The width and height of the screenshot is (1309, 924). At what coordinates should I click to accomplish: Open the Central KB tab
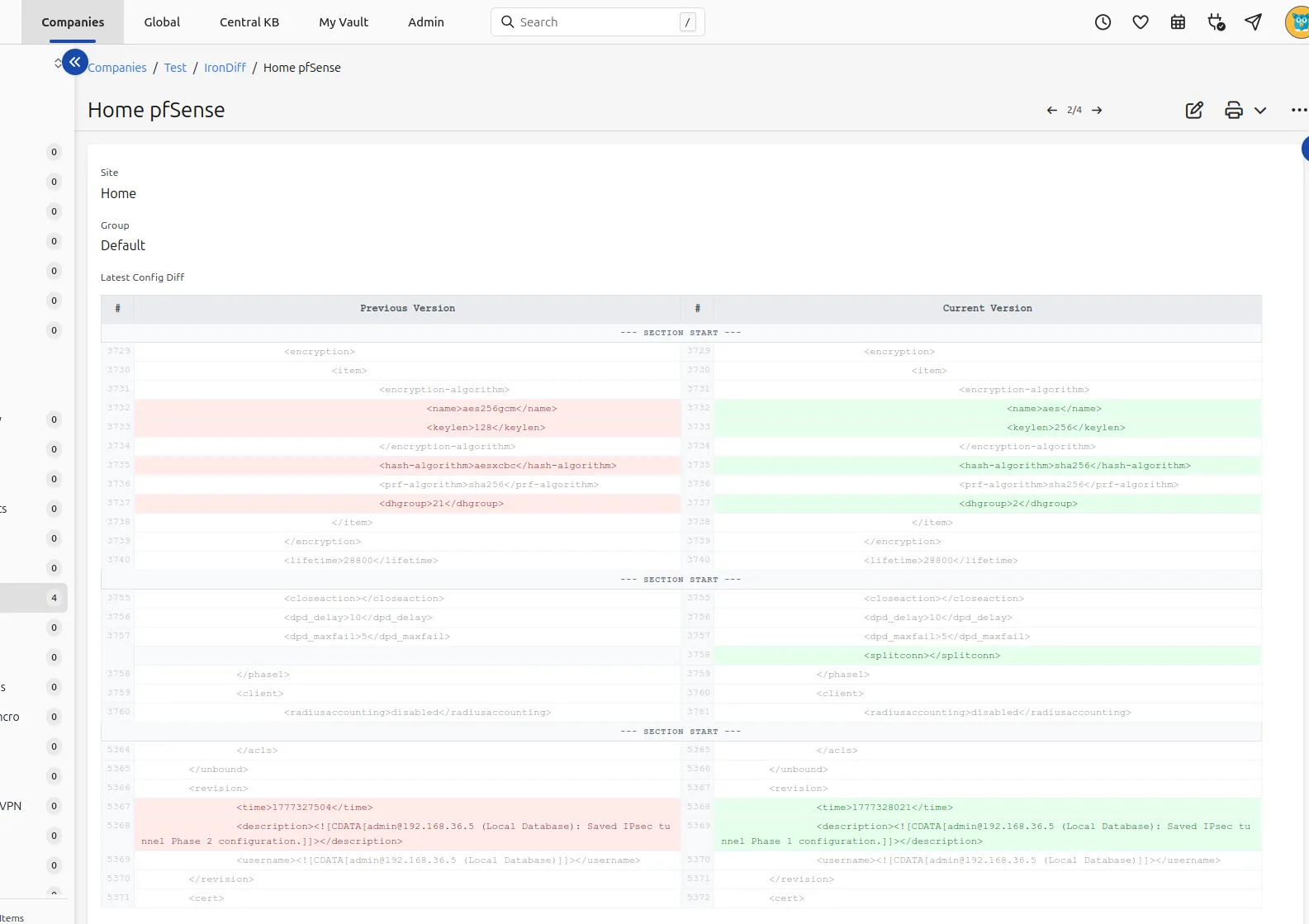[x=249, y=22]
